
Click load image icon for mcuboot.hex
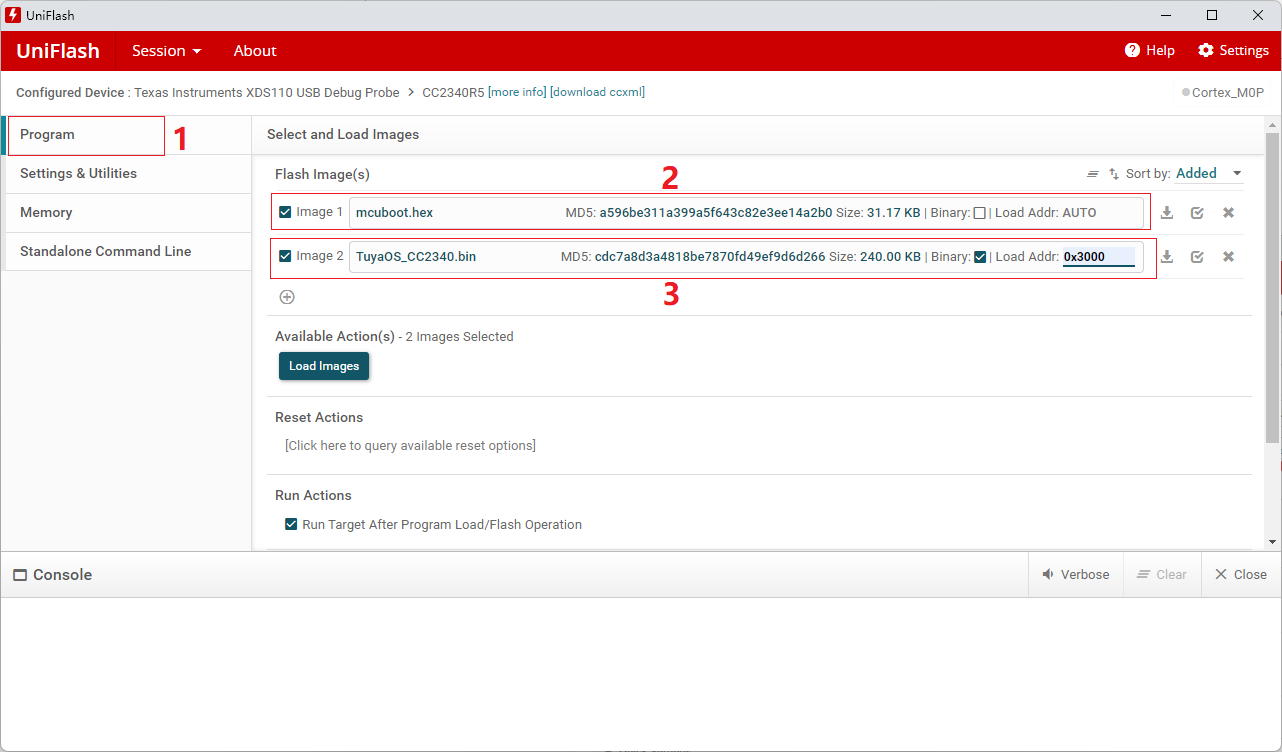[x=1167, y=213]
